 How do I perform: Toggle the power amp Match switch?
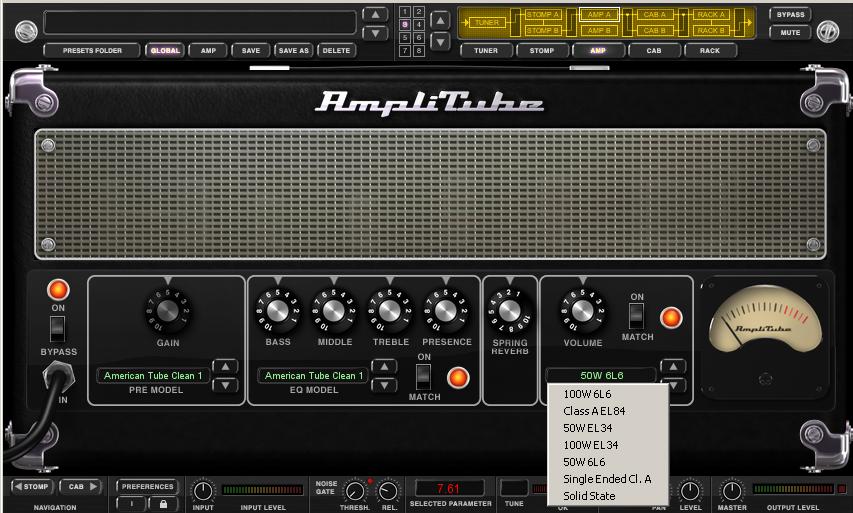point(636,316)
